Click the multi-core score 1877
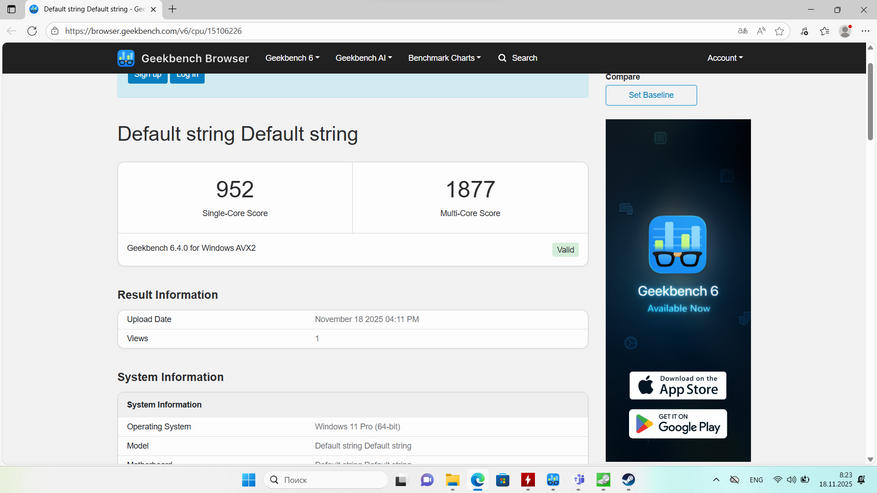Viewport: 877px width, 493px height. point(470,189)
